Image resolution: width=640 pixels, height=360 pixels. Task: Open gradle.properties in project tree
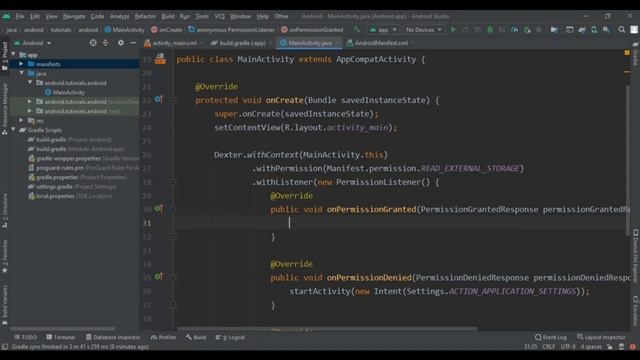coord(78,177)
